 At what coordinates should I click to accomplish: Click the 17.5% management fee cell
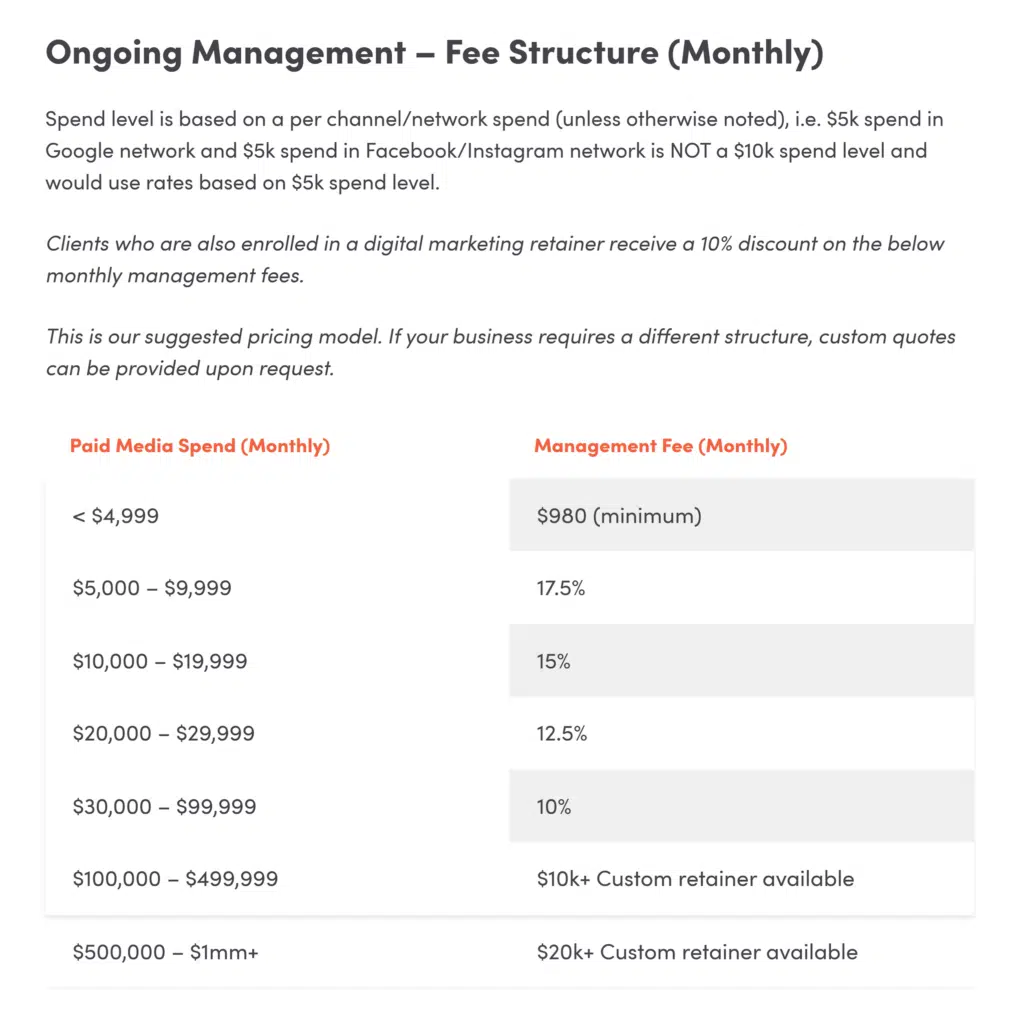pyautogui.click(x=560, y=588)
